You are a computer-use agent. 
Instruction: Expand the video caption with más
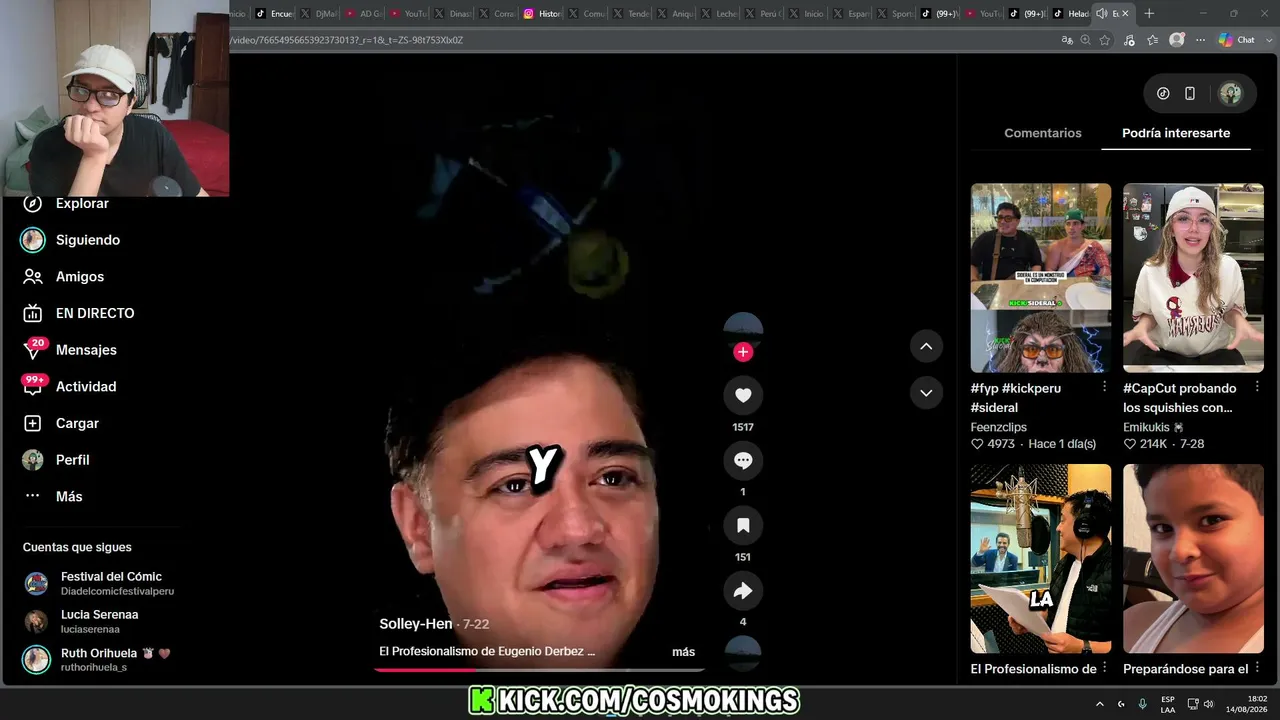pos(683,652)
